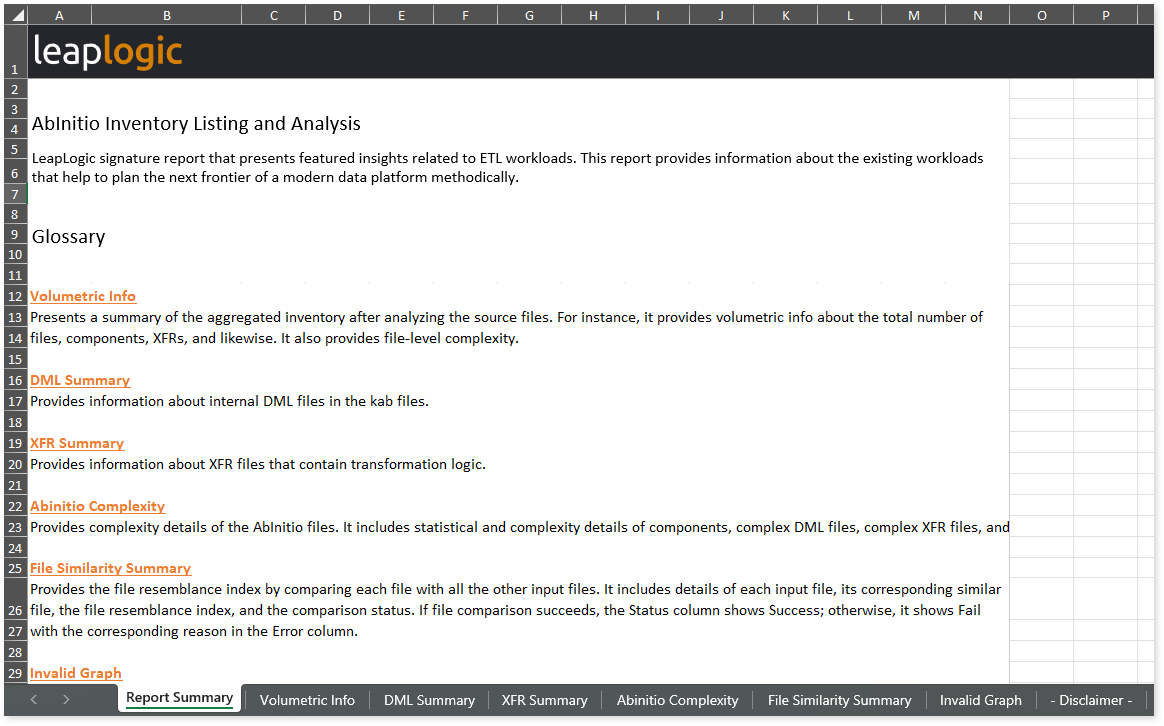This screenshot has height=726, width=1164.
Task: Open the XFR Summary sheet tab
Action: click(x=544, y=700)
